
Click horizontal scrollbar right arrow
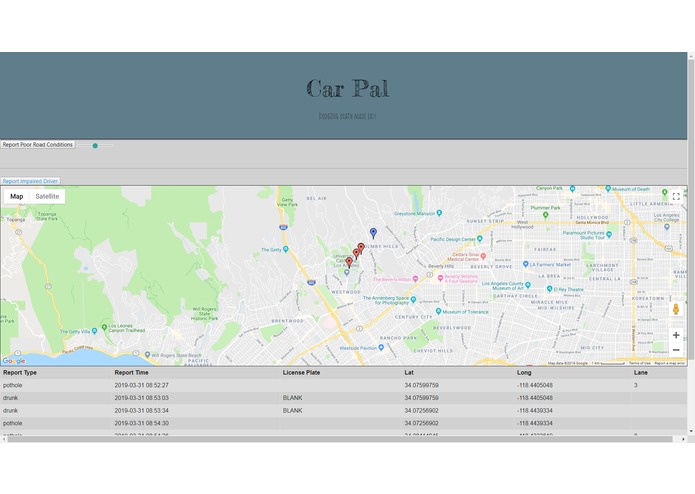click(x=683, y=439)
